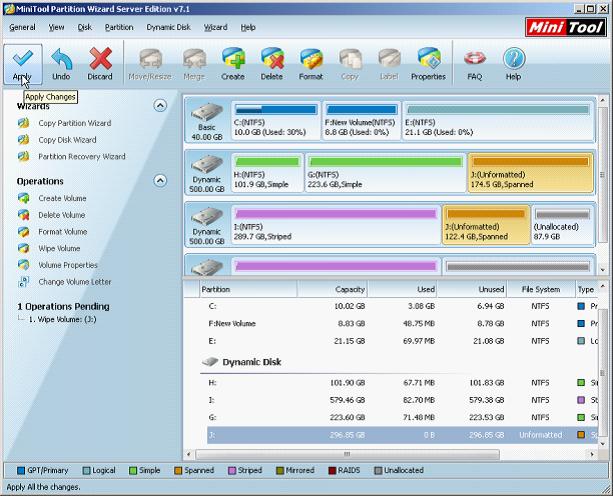
Task: Launch the Copy Partition Wizard link
Action: pyautogui.click(x=75, y=123)
